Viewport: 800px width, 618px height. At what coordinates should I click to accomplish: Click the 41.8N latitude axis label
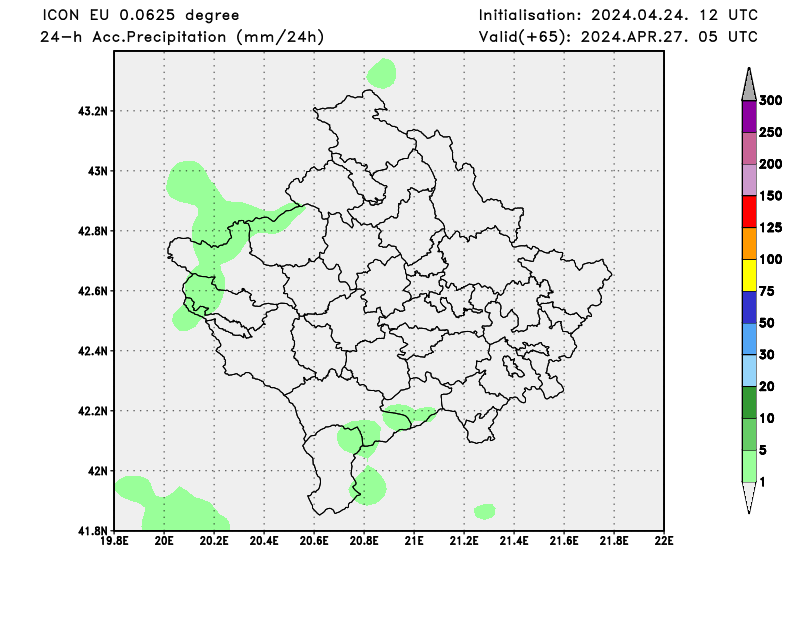[x=93, y=531]
